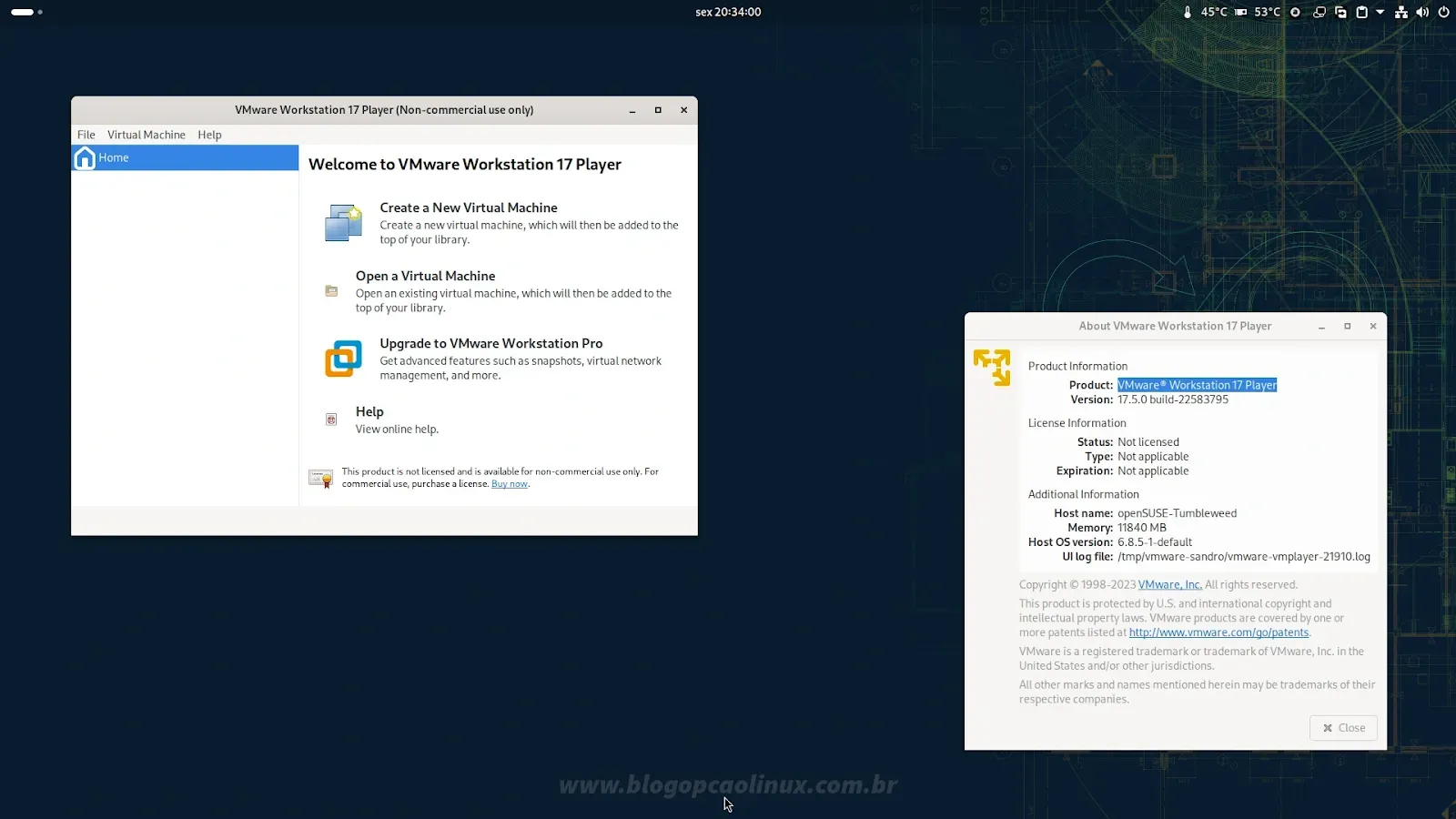Click host name openSUSE-Tumbleweed
The width and height of the screenshot is (1456, 819).
tap(1177, 513)
